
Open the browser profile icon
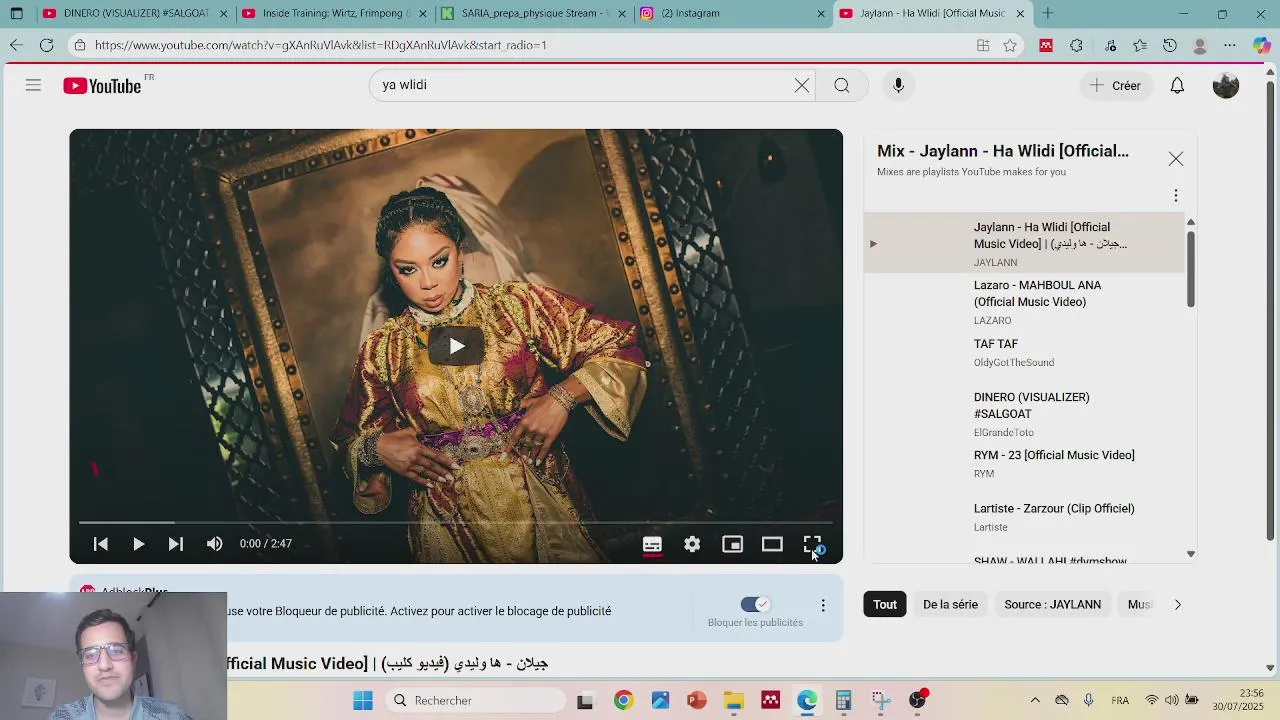[1200, 45]
